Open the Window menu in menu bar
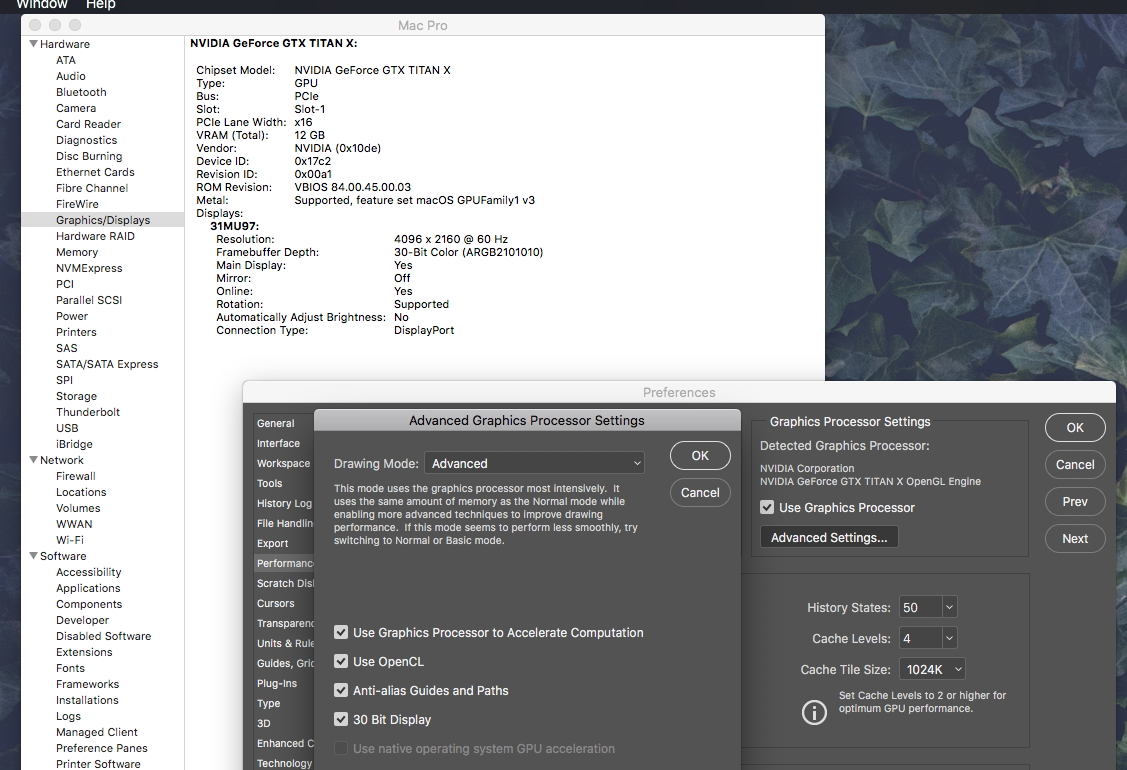 click(x=42, y=4)
